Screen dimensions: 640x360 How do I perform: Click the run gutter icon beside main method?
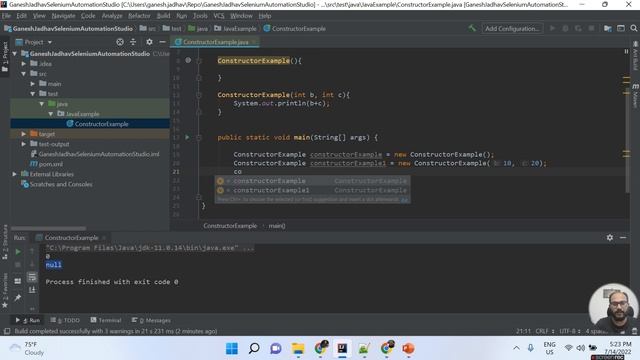(187, 138)
